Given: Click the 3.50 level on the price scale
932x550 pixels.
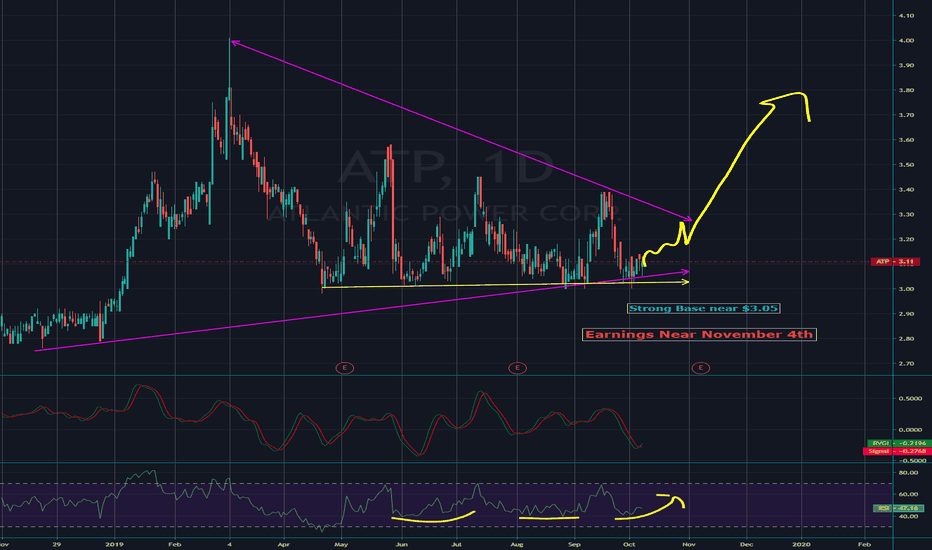Looking at the screenshot, I should click(906, 165).
